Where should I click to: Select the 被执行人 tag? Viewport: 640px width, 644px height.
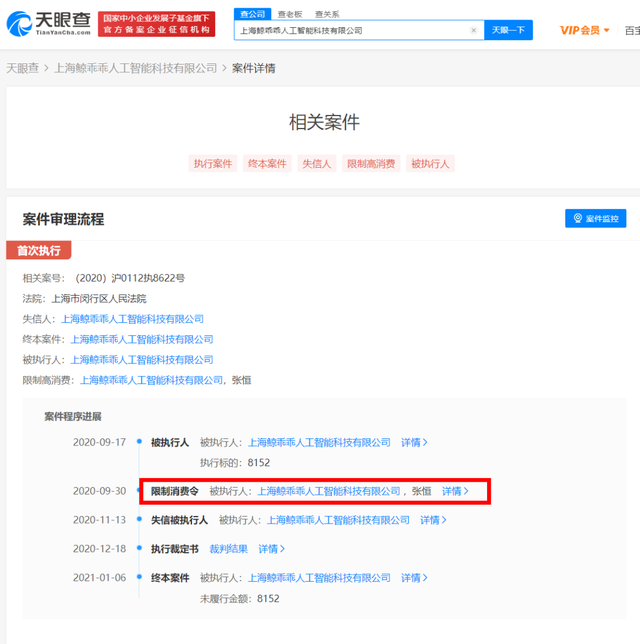click(x=430, y=164)
